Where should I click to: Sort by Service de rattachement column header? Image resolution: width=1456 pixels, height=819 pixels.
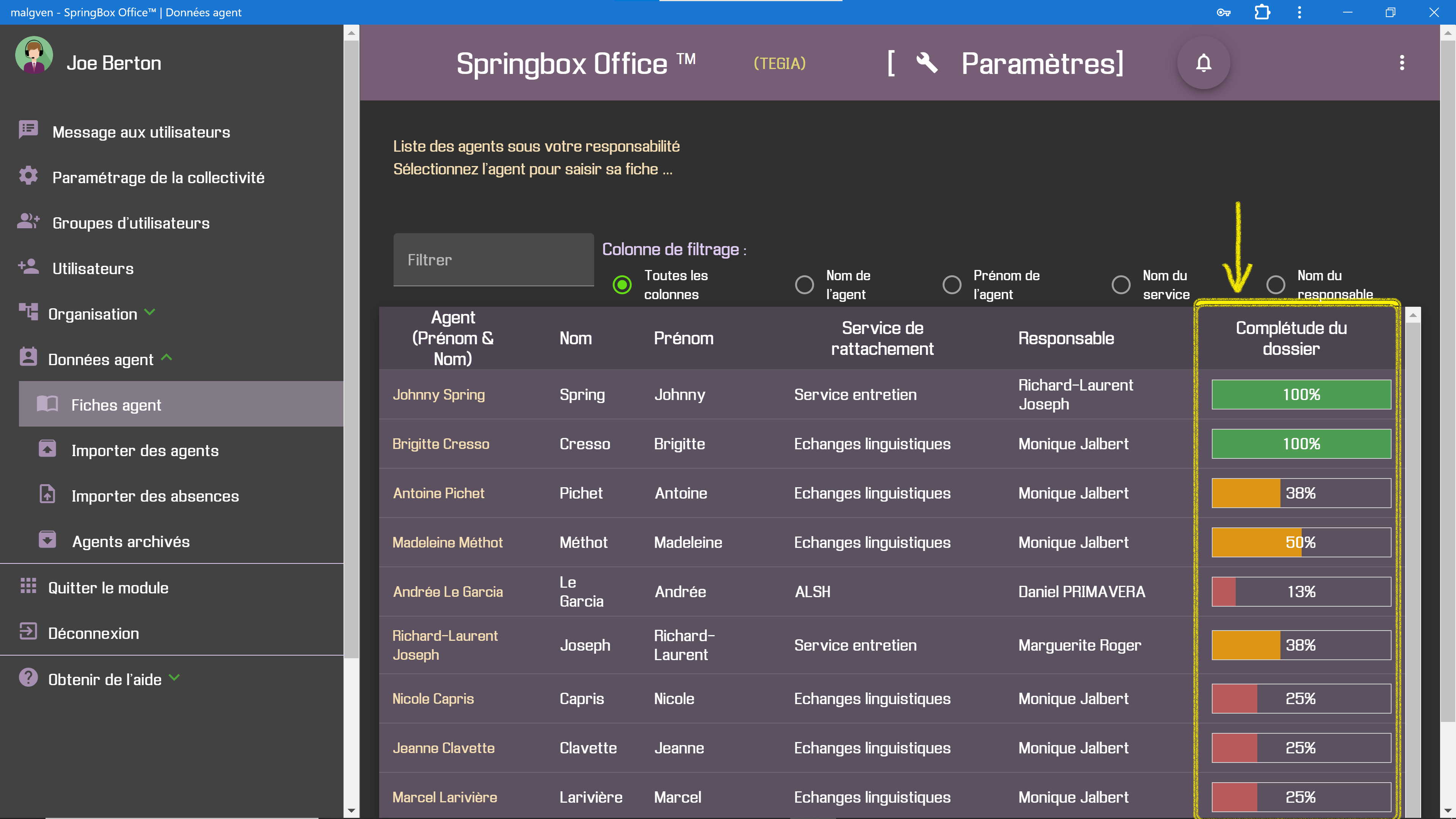click(x=882, y=338)
